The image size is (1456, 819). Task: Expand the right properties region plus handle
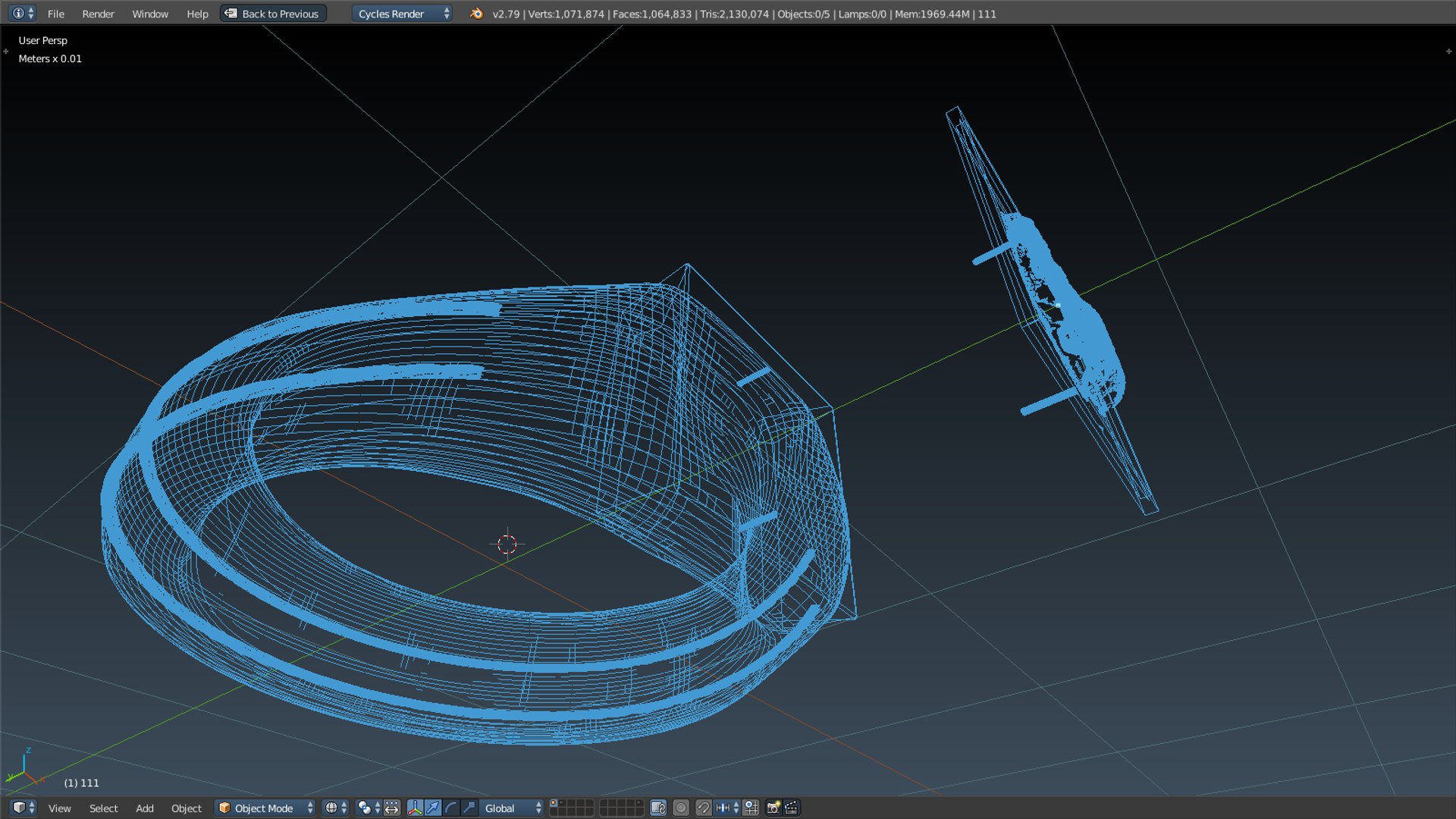click(1448, 52)
